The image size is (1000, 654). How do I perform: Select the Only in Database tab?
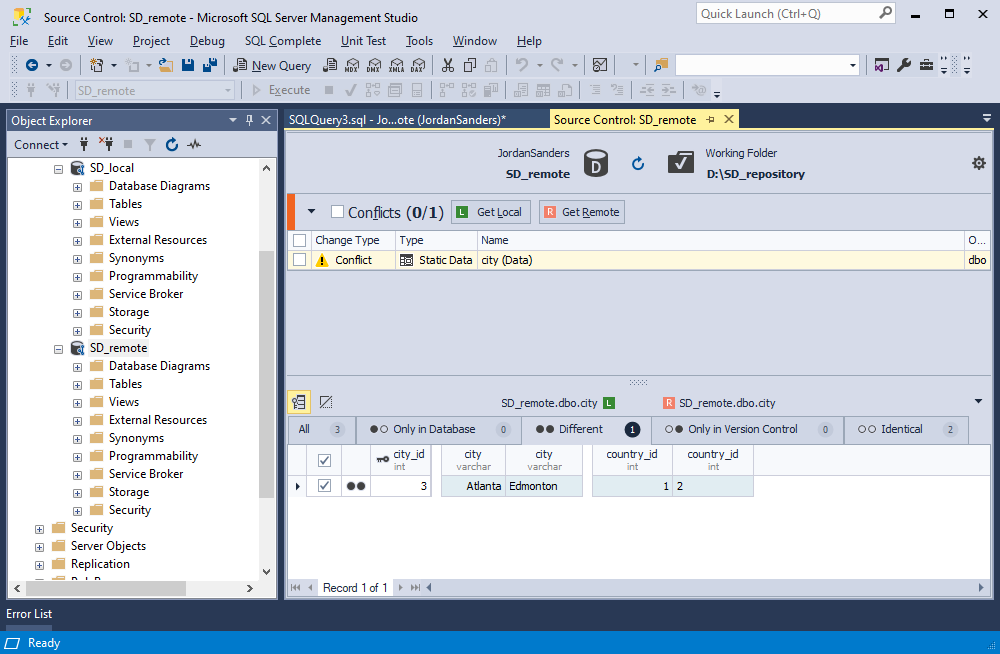point(439,429)
